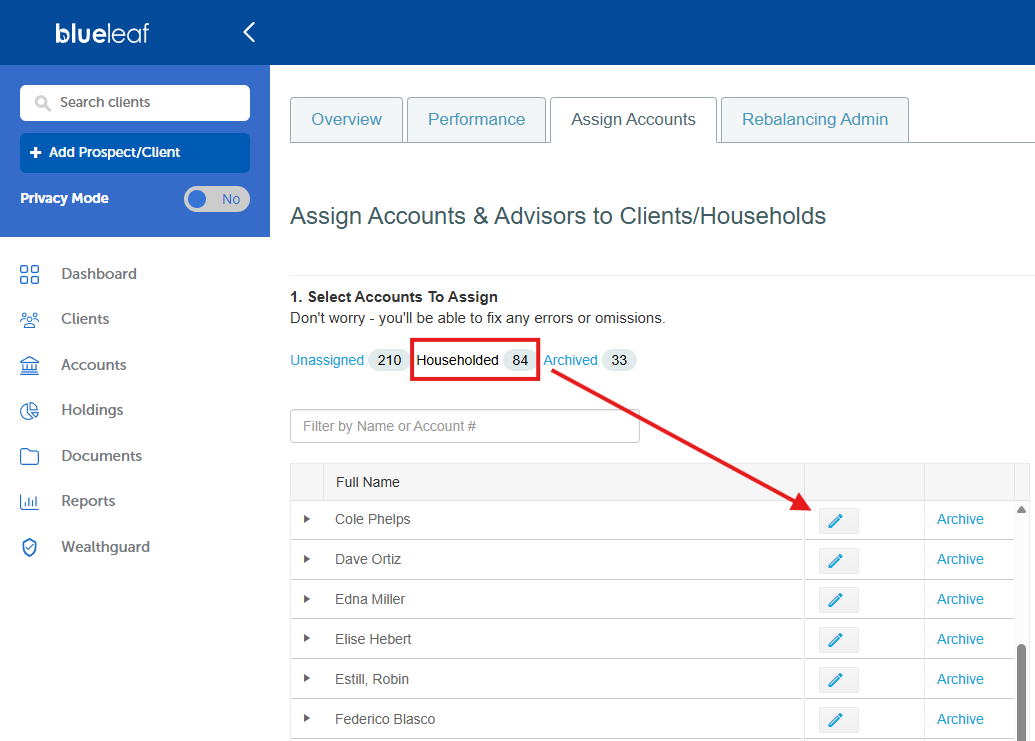Switch to the Performance tab
The width and height of the screenshot is (1035, 741).
(477, 119)
